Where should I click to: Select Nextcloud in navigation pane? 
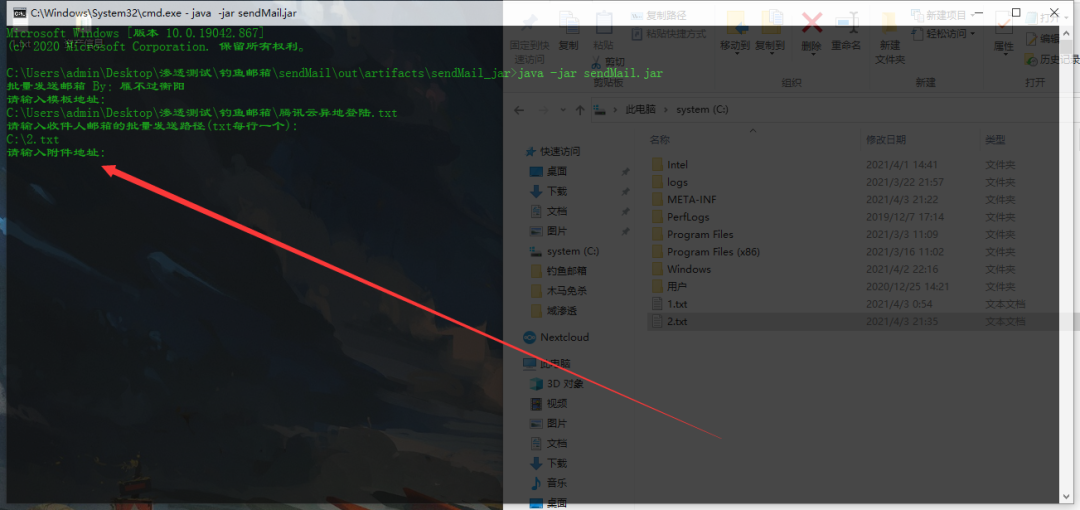(x=556, y=338)
